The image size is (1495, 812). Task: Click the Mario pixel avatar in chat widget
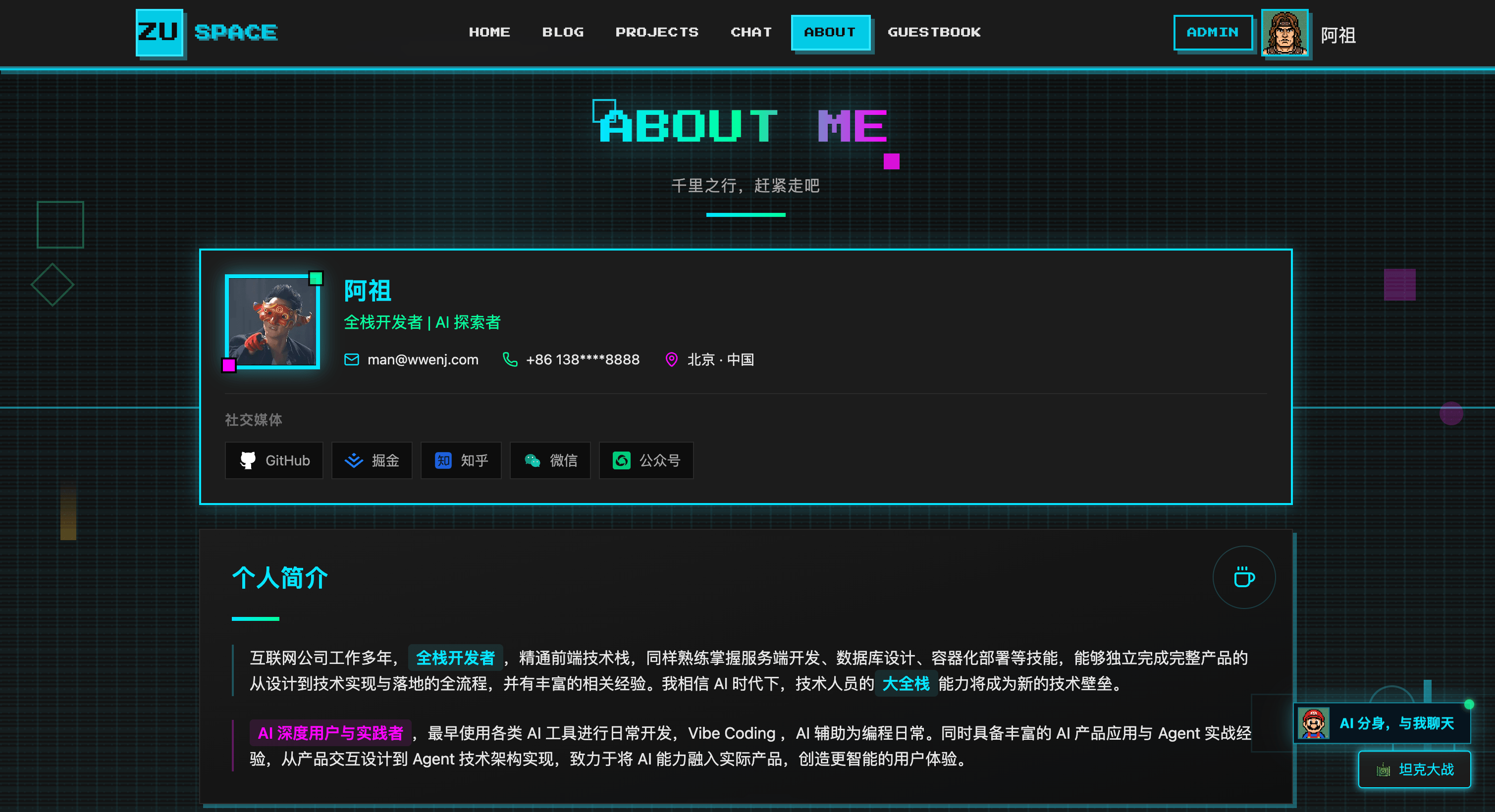click(x=1313, y=724)
